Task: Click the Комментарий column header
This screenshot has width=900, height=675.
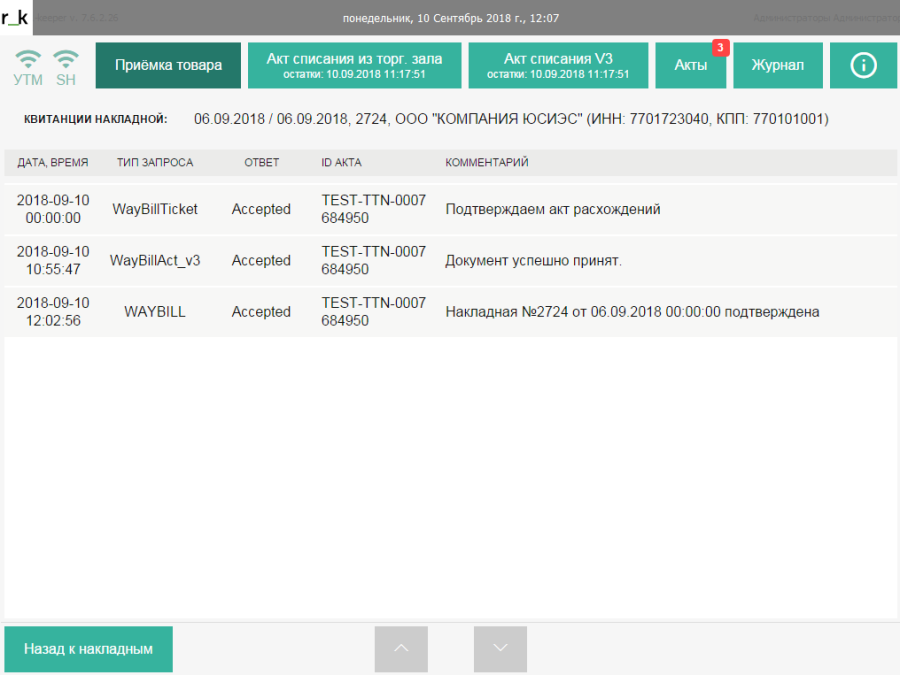Action: pos(486,162)
